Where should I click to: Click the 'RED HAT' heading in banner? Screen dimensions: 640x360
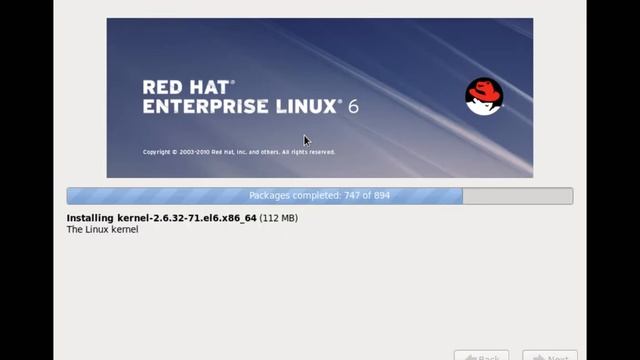[x=189, y=87]
